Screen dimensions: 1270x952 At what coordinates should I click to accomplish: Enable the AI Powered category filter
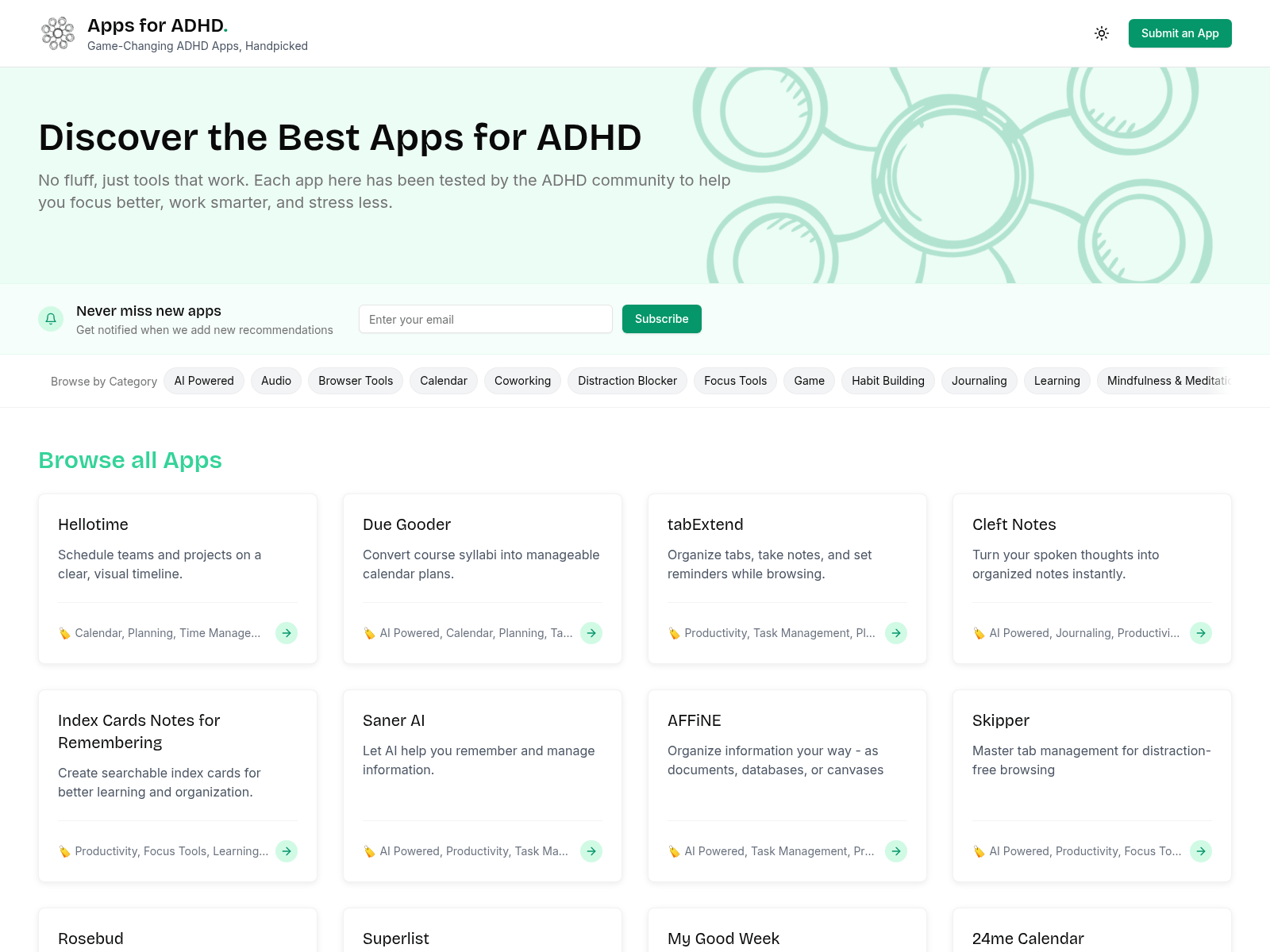point(204,381)
